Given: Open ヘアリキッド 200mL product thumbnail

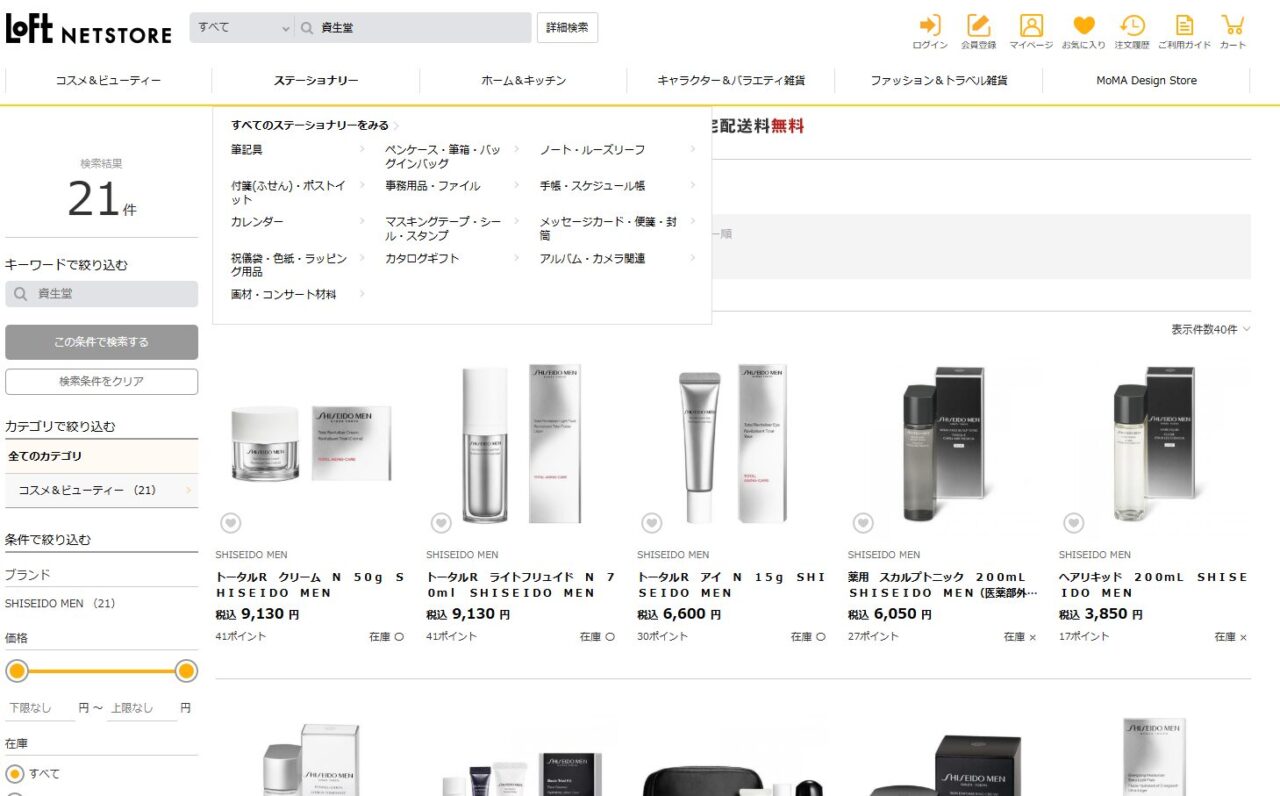Looking at the screenshot, I should tap(1154, 443).
